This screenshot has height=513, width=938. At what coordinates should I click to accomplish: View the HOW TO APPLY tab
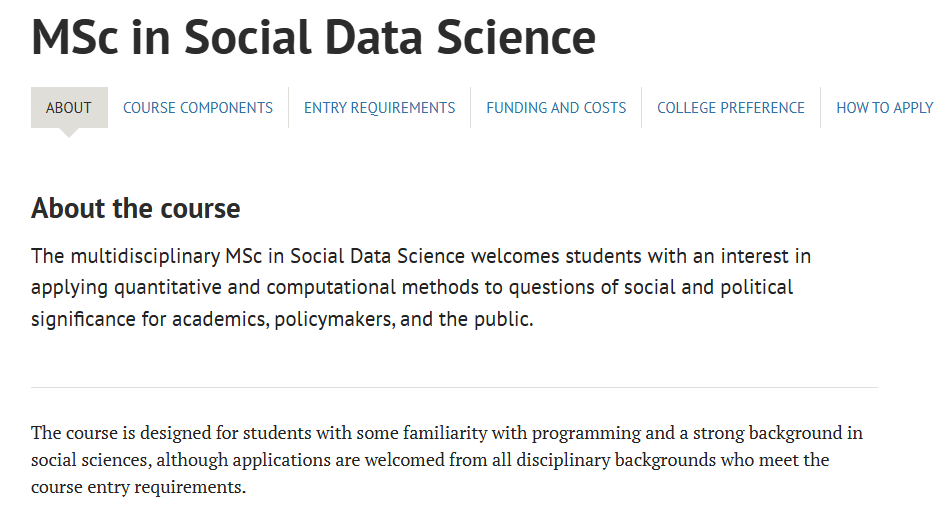884,108
